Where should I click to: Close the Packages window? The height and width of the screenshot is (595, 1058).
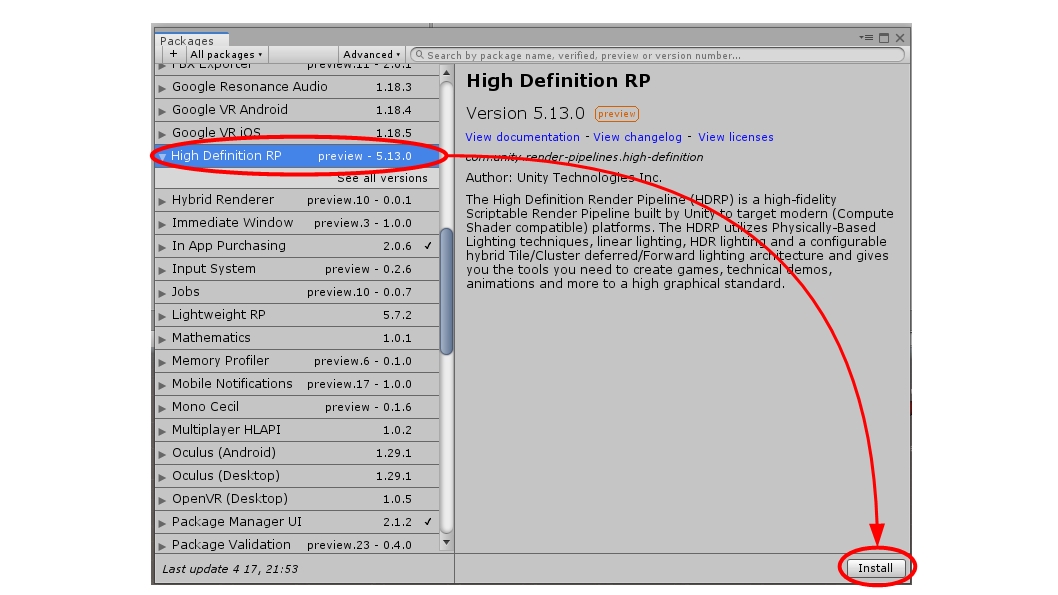(x=899, y=38)
